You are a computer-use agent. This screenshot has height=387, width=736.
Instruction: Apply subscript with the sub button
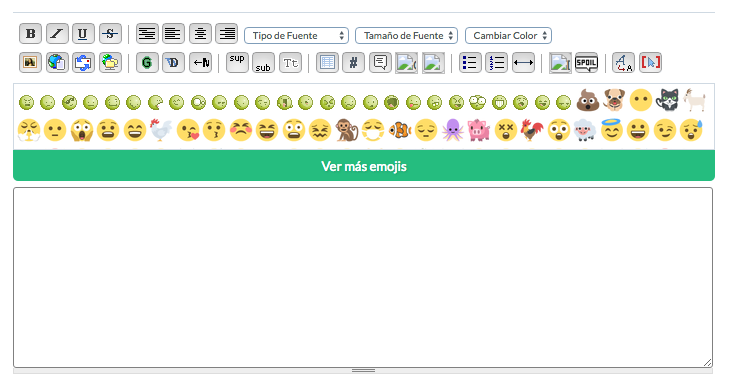263,62
